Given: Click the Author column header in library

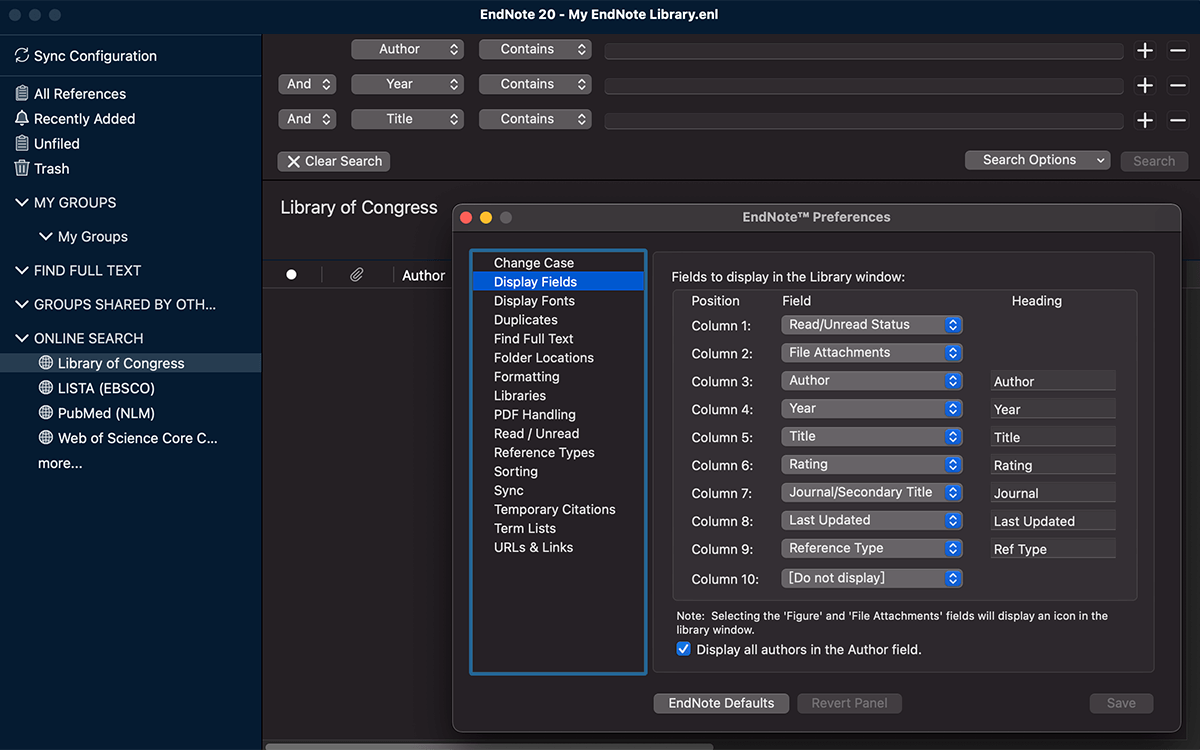Looking at the screenshot, I should 423,275.
